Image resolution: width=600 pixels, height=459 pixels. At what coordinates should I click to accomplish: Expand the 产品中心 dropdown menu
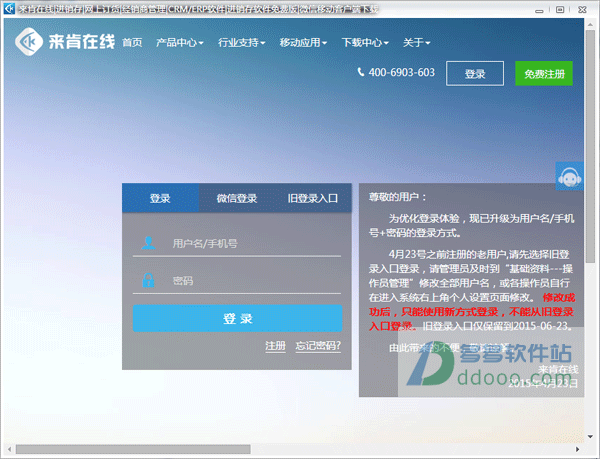coord(179,42)
